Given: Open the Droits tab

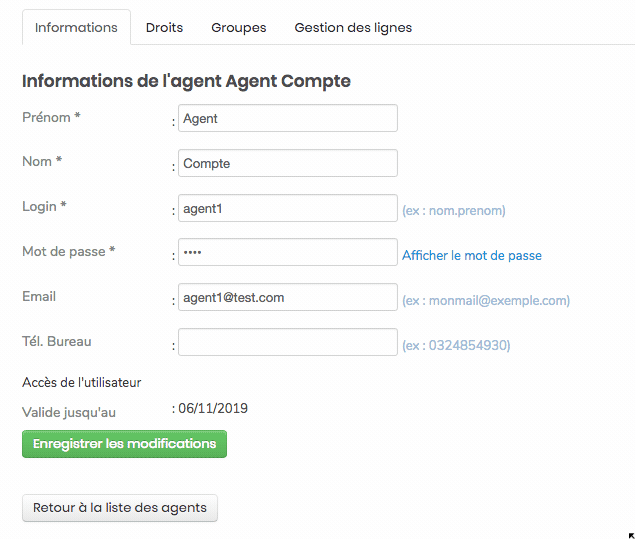Looking at the screenshot, I should [164, 28].
